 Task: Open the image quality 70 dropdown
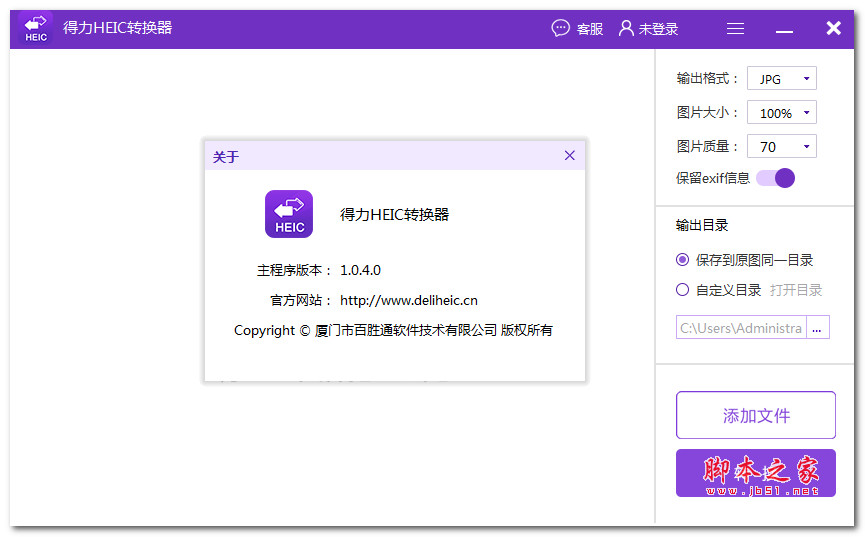[x=781, y=147]
